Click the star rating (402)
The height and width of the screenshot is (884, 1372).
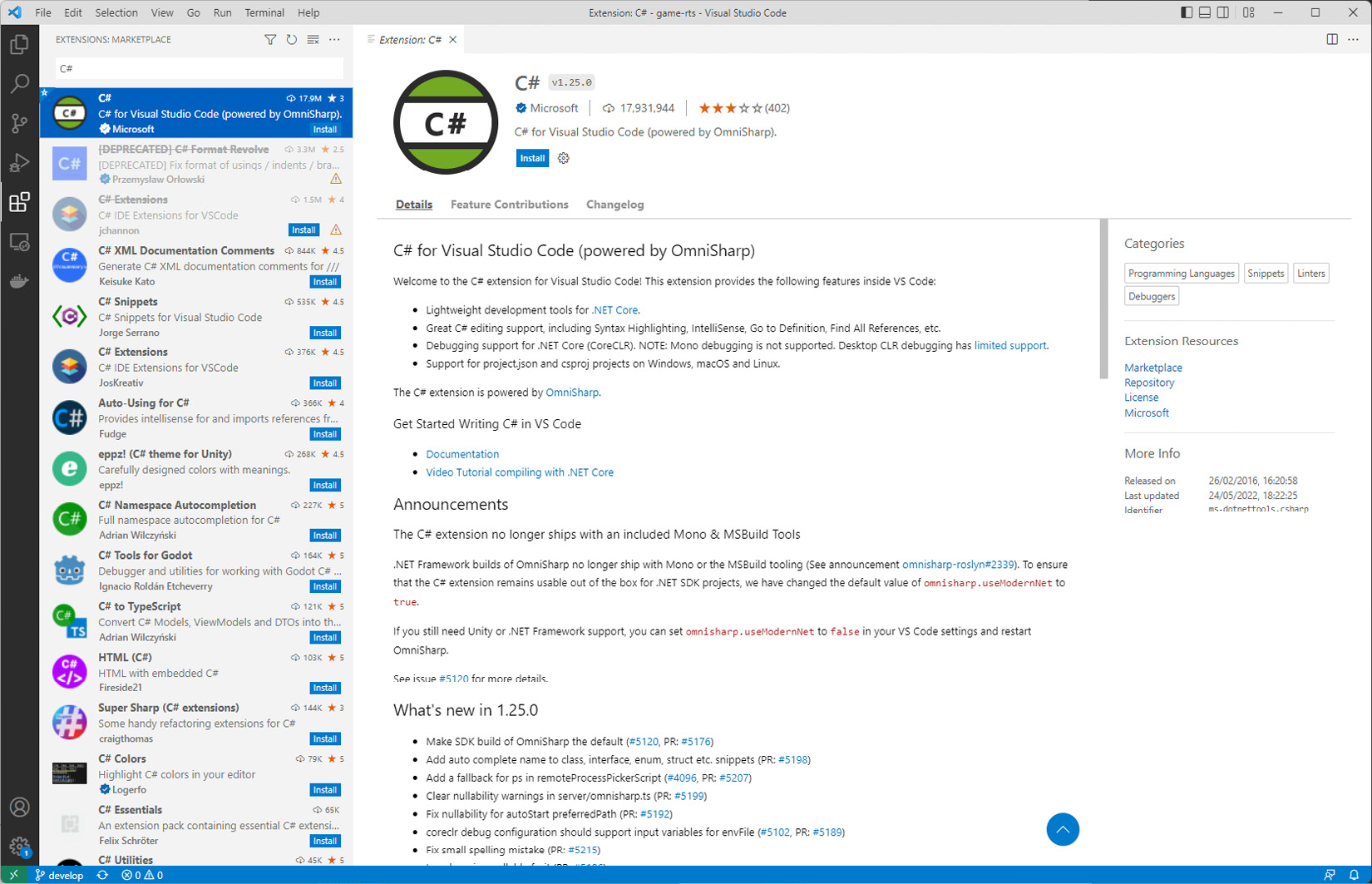[744, 108]
